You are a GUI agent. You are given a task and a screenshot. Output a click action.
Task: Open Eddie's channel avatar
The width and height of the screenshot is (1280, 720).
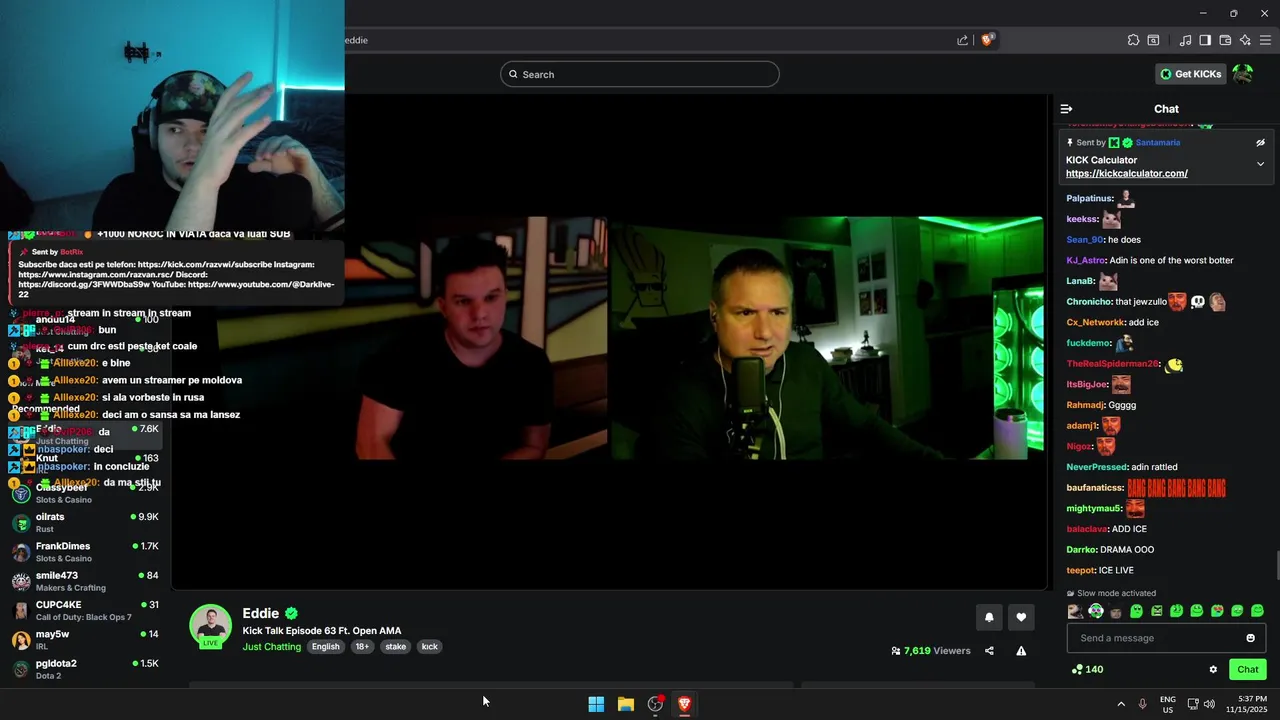[x=210, y=625]
